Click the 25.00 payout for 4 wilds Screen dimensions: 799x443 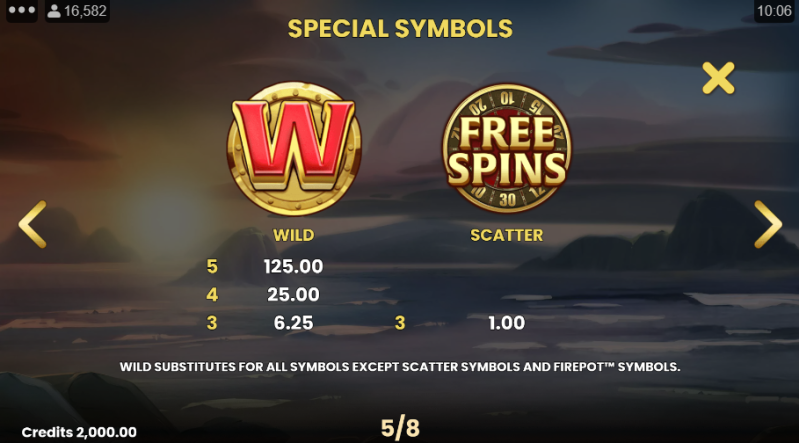[294, 294]
